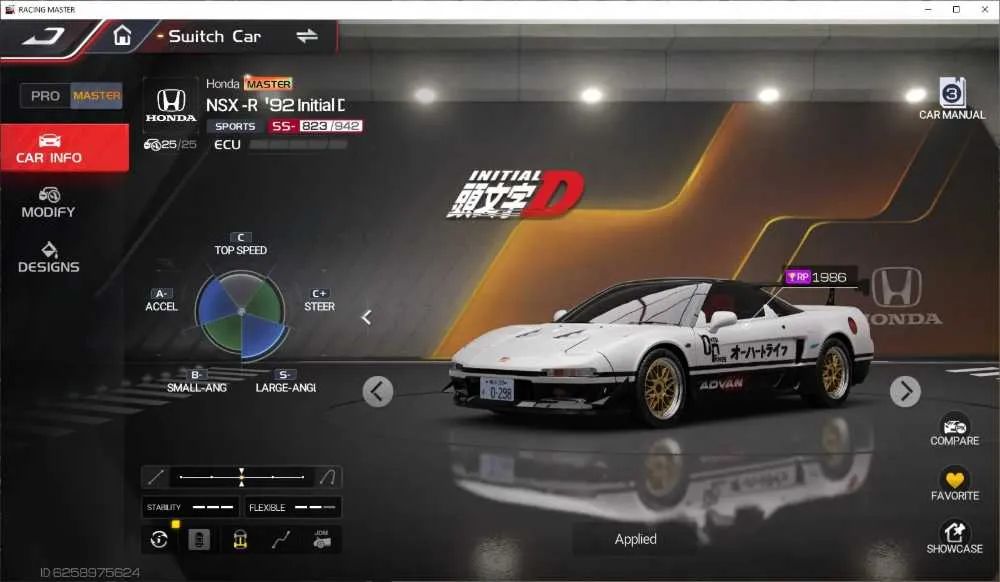Switch to MASTER mode
The height and width of the screenshot is (582, 1000).
tap(96, 96)
